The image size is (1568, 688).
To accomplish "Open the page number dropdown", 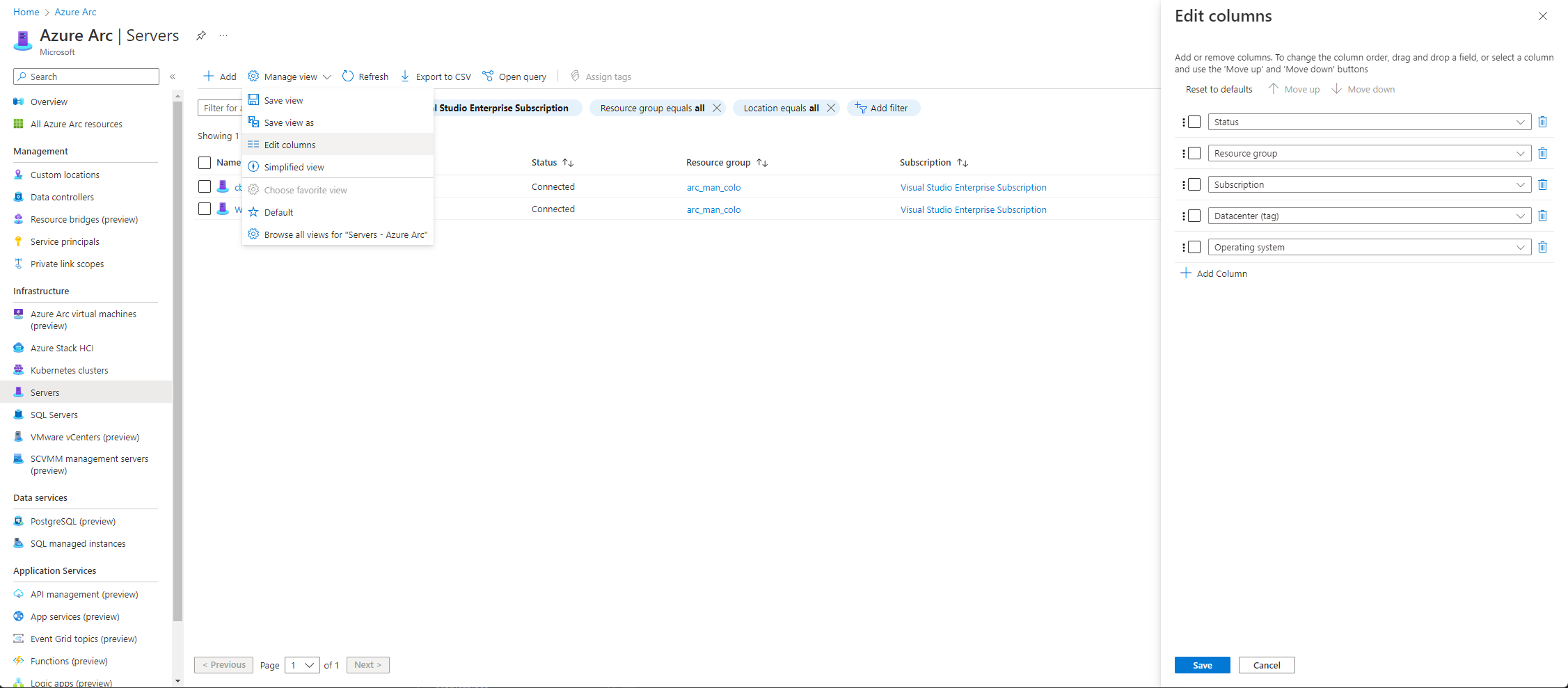I will [x=302, y=665].
